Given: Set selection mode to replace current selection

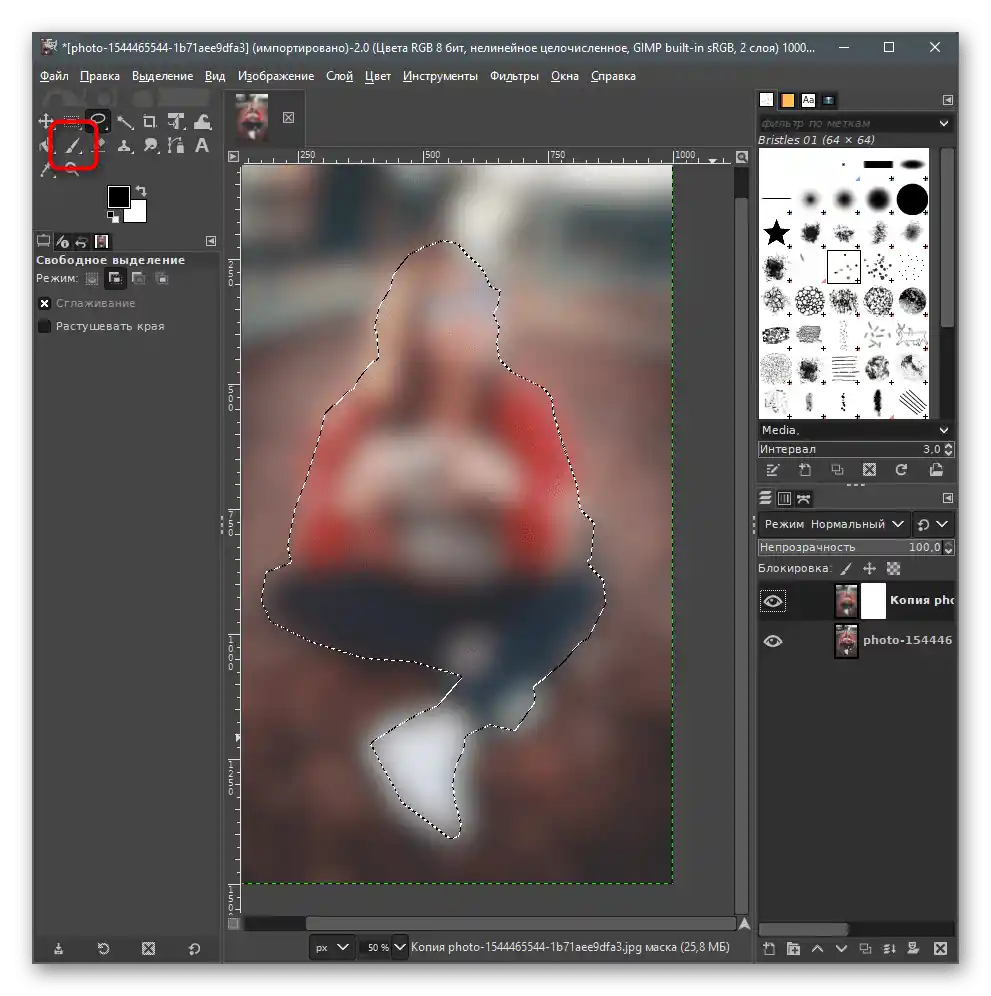Looking at the screenshot, I should [x=92, y=278].
